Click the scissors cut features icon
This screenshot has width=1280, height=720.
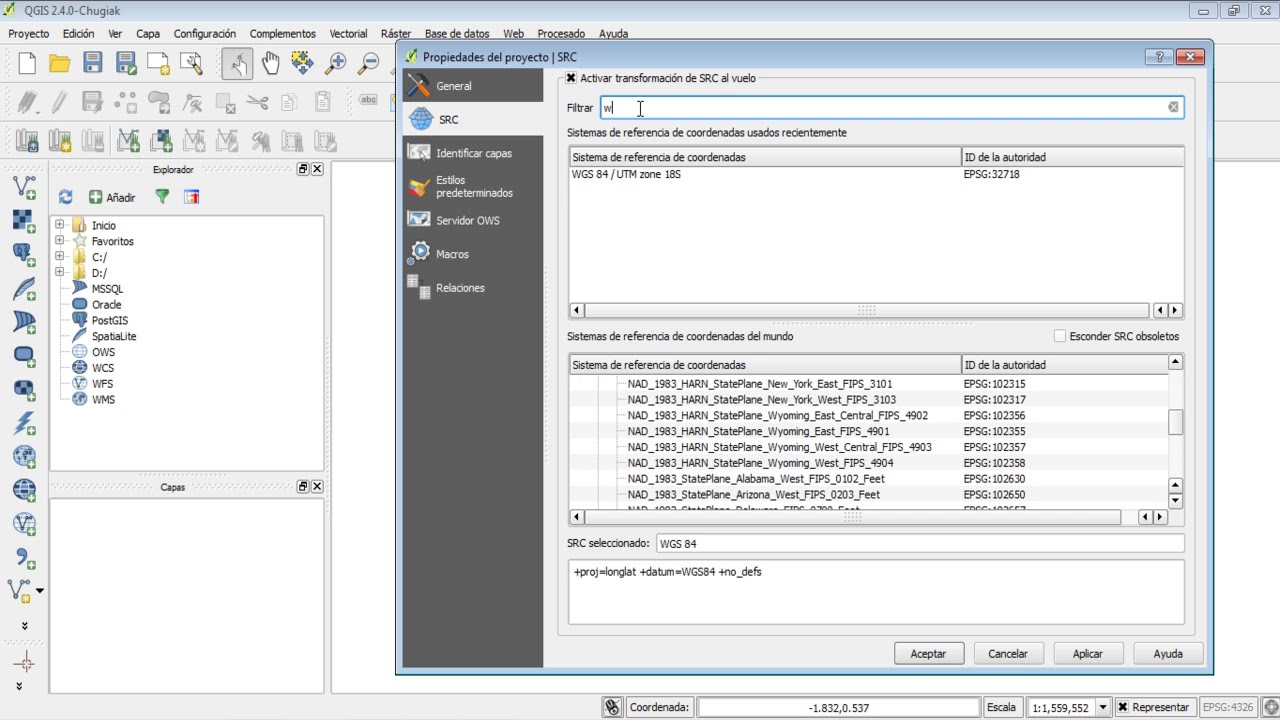(x=257, y=101)
